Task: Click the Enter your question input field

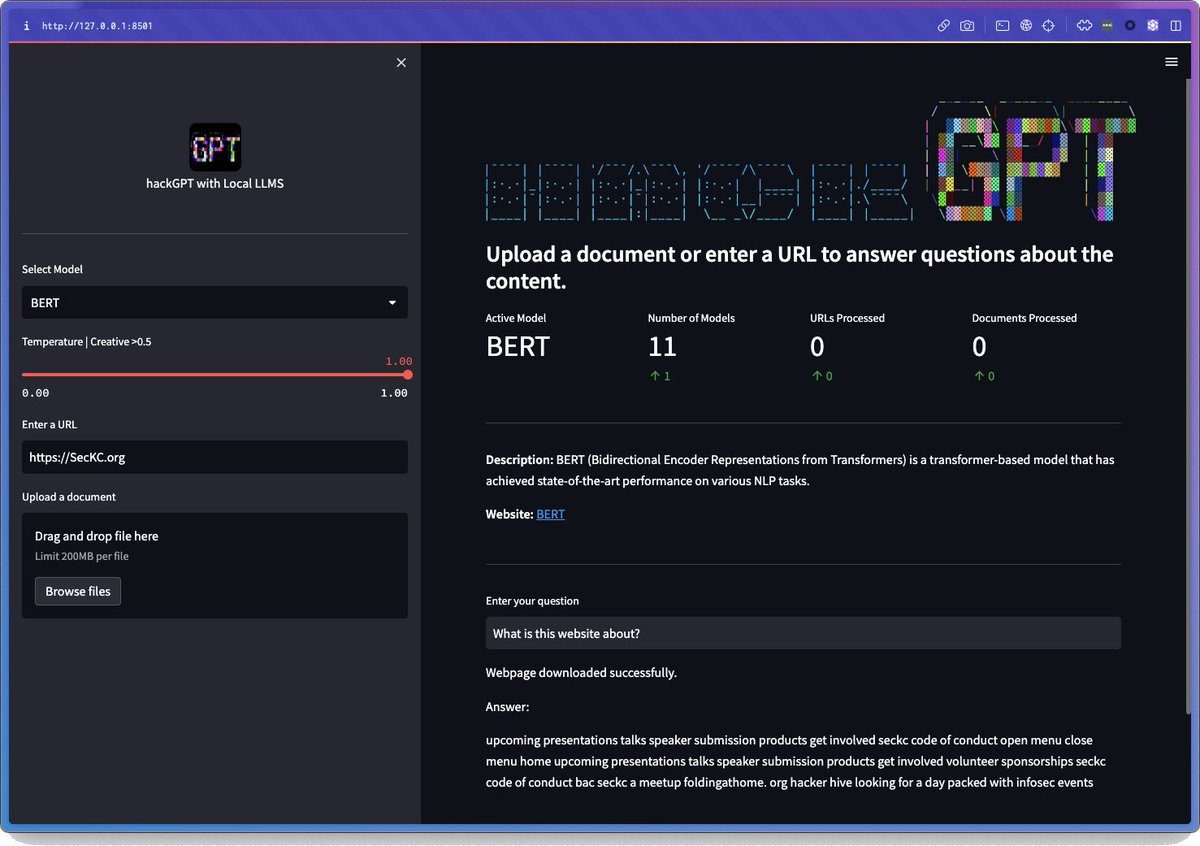Action: pyautogui.click(x=803, y=633)
